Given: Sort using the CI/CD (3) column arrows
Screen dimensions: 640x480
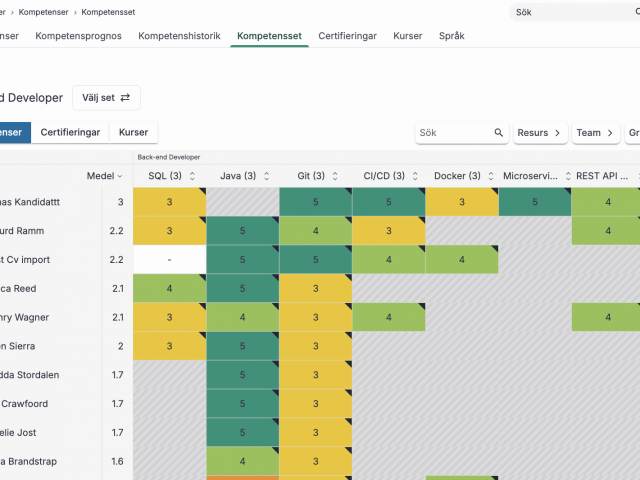Looking at the screenshot, I should (x=412, y=176).
